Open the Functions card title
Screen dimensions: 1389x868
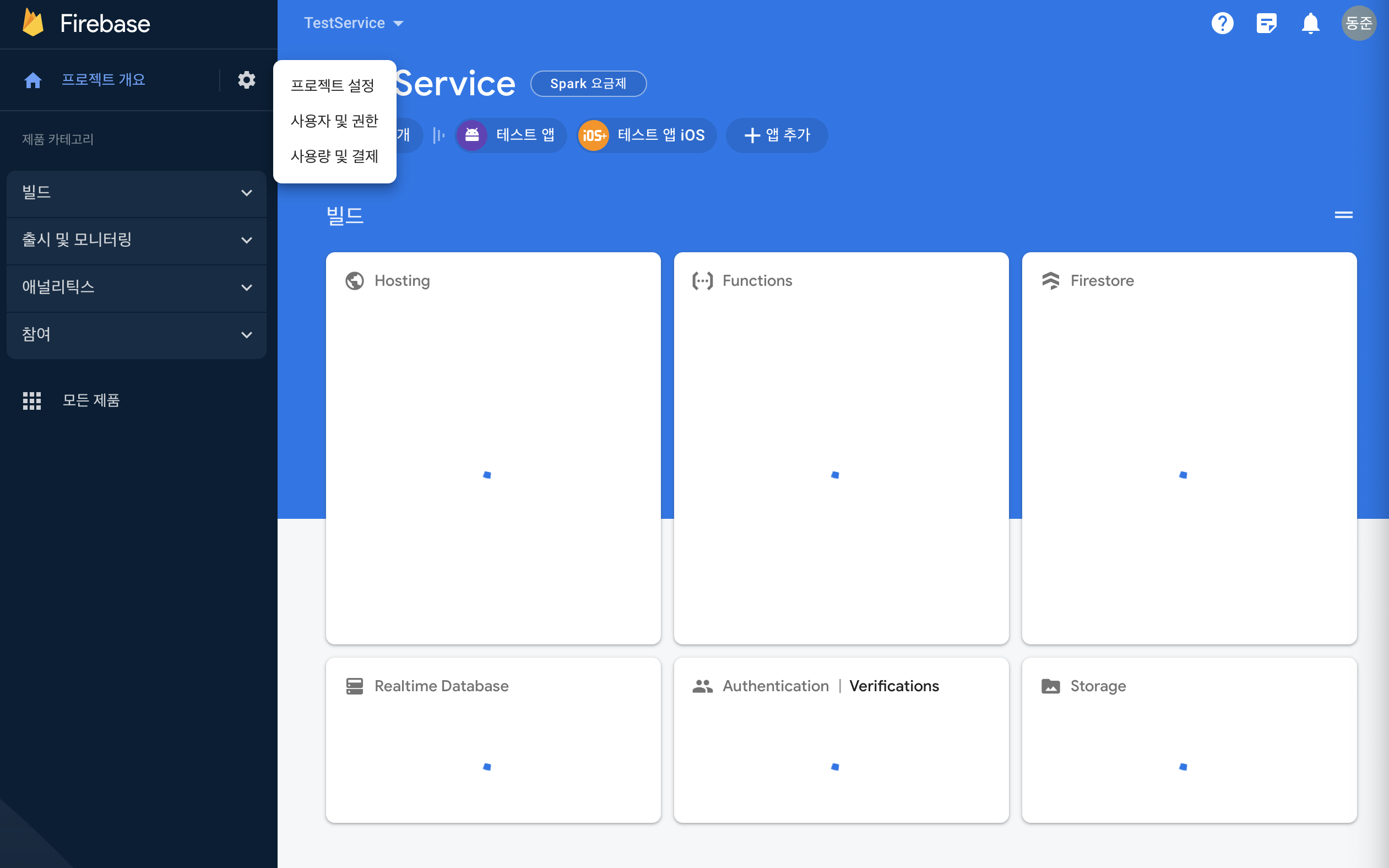pos(757,281)
